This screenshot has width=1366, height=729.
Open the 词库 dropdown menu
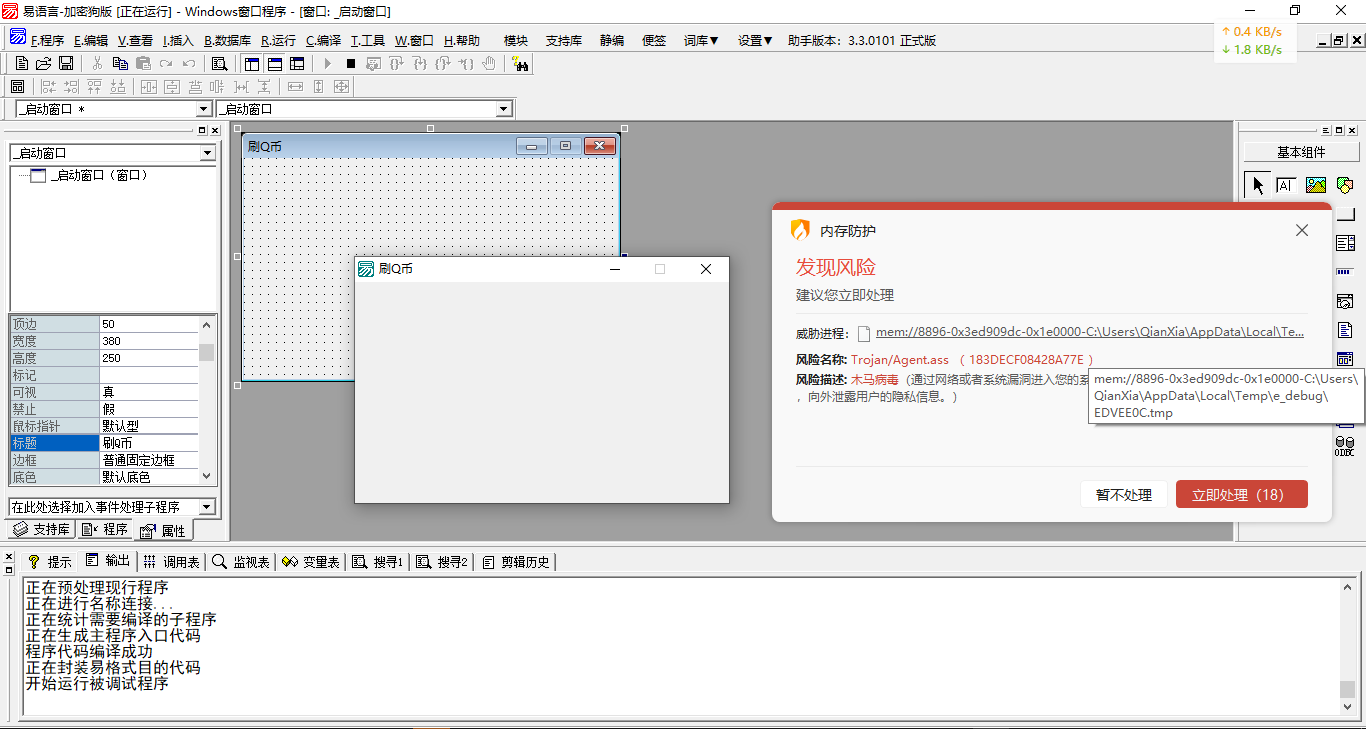click(x=701, y=41)
